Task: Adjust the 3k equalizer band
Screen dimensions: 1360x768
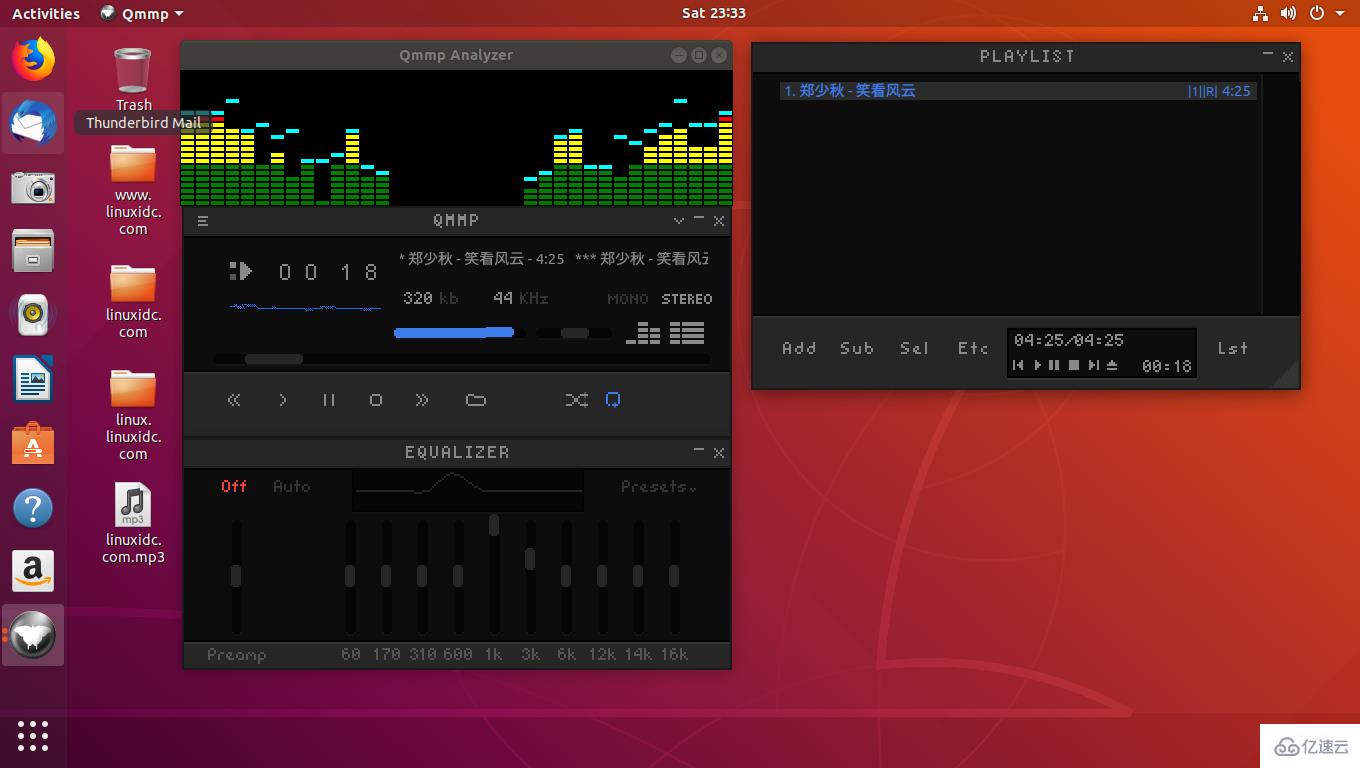Action: pos(530,577)
